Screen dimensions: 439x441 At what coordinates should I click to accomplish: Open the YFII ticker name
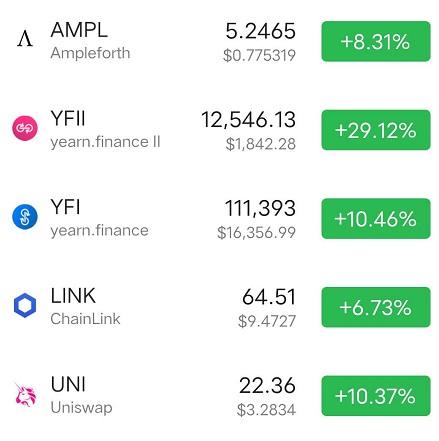68,118
